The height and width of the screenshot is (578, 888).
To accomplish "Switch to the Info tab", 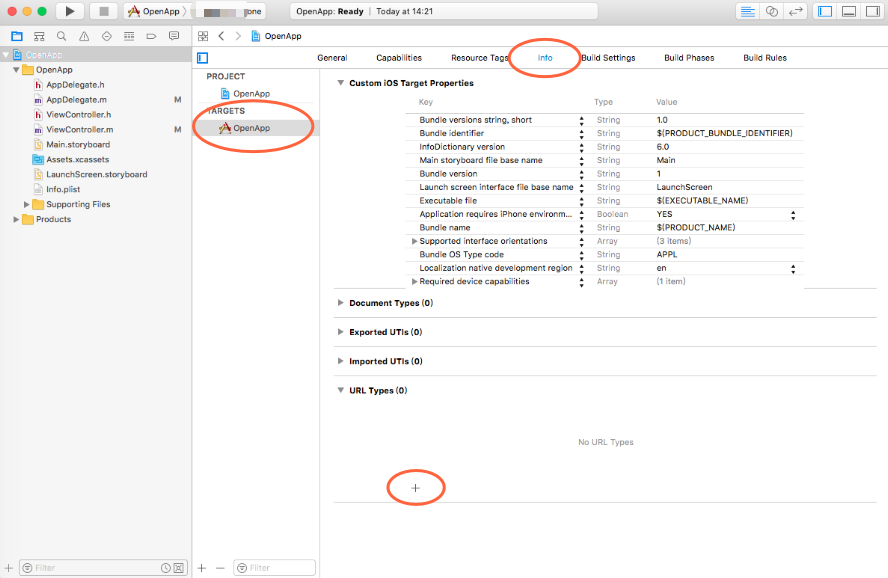I will point(545,58).
